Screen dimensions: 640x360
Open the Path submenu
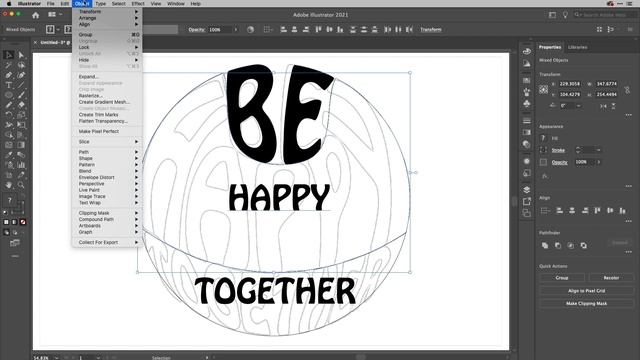pos(107,152)
